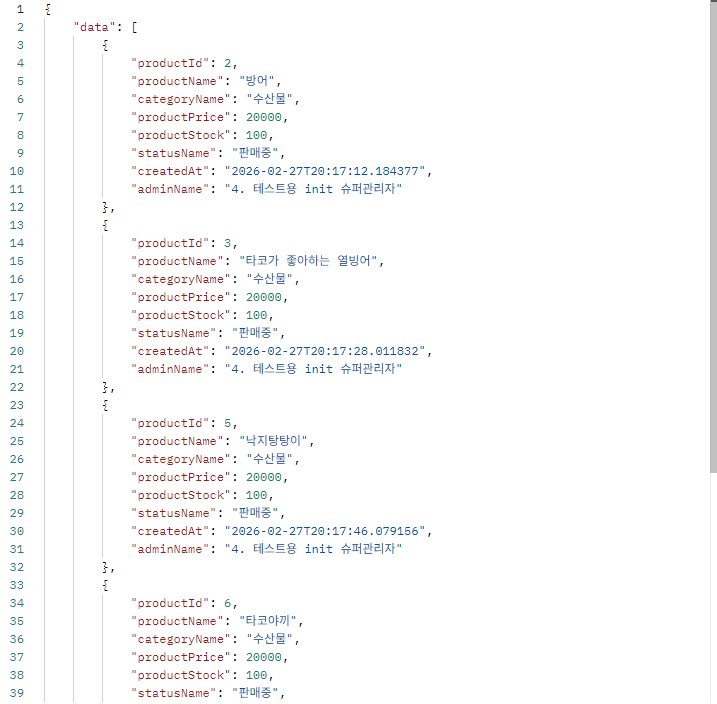Image resolution: width=717 pixels, height=704 pixels.
Task: Click productId value 2 on line 4
Action: coord(227,63)
